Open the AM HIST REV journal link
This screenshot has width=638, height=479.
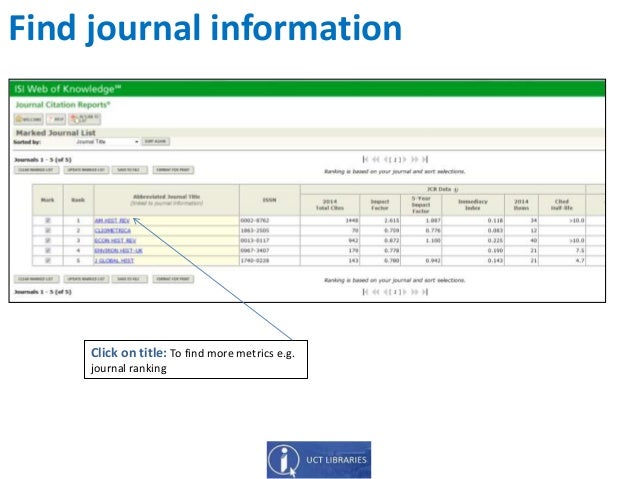(x=112, y=221)
